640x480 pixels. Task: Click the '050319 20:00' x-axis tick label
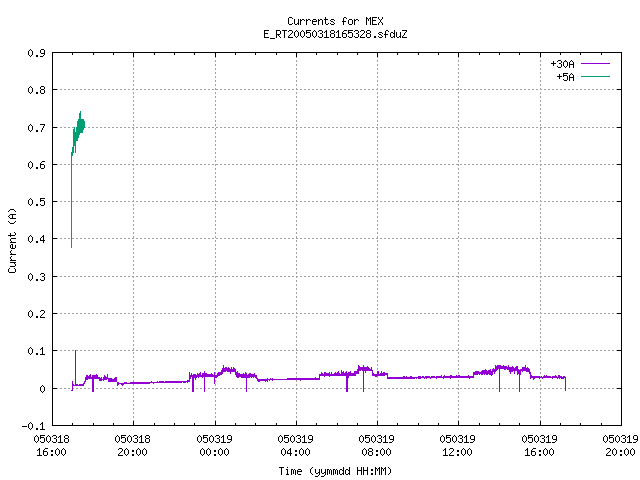click(620, 446)
